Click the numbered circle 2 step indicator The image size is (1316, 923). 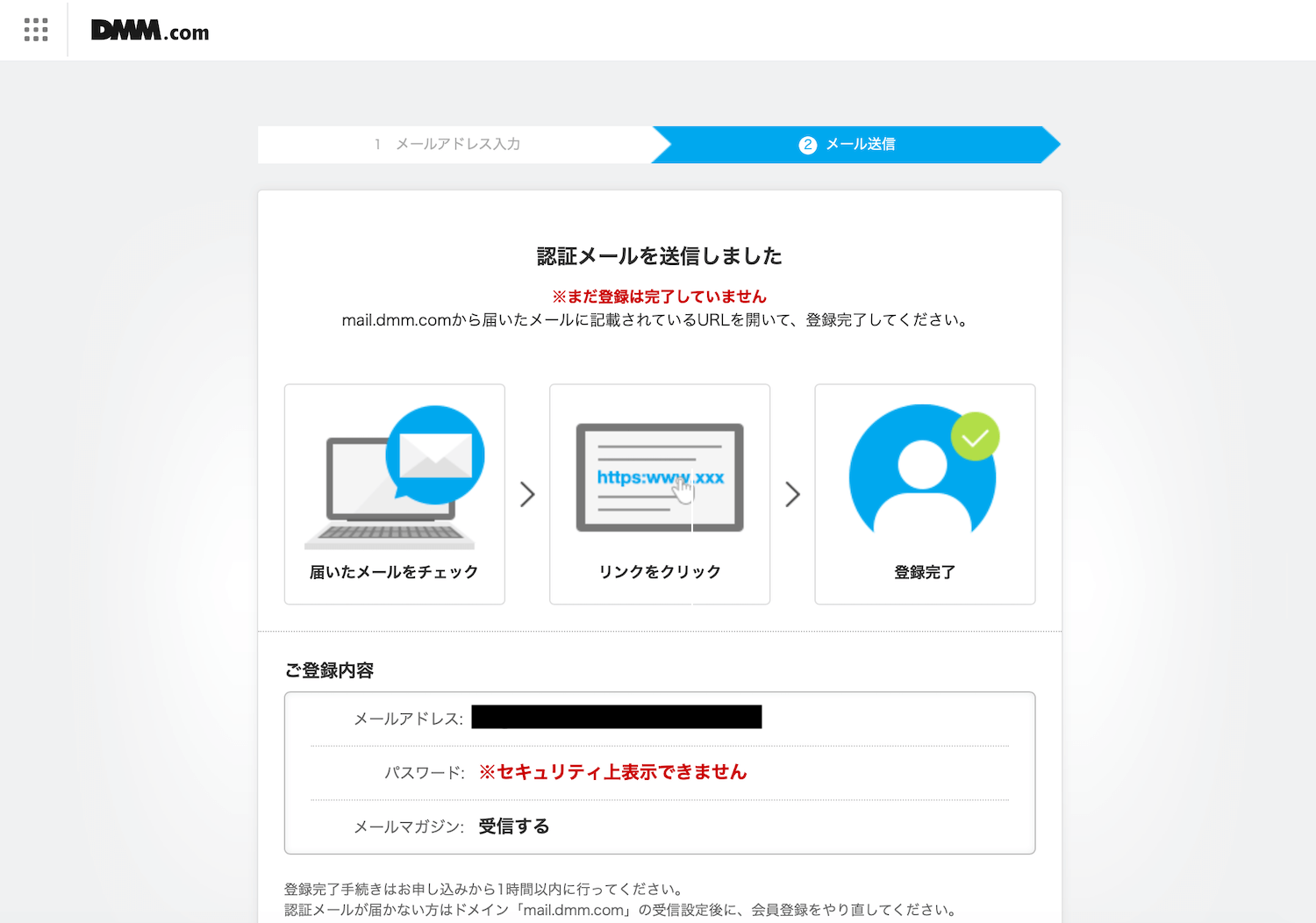coord(806,145)
